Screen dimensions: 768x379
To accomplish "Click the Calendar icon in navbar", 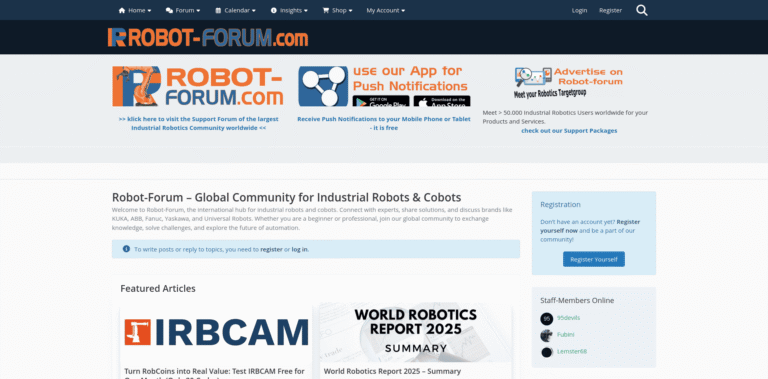I will coord(218,10).
